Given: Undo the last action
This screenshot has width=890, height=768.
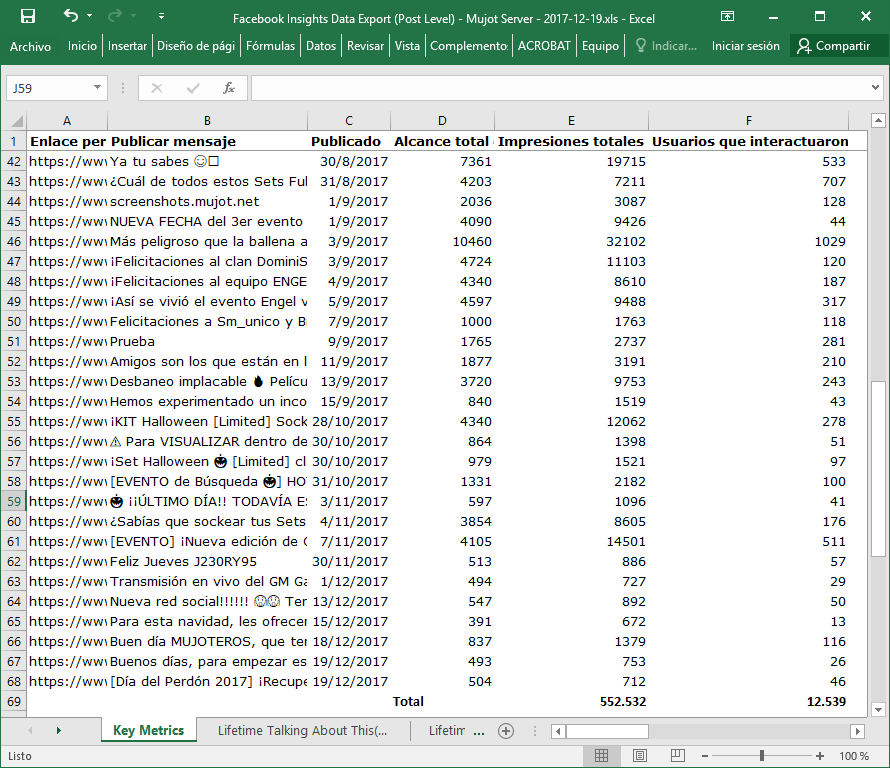Looking at the screenshot, I should 70,17.
